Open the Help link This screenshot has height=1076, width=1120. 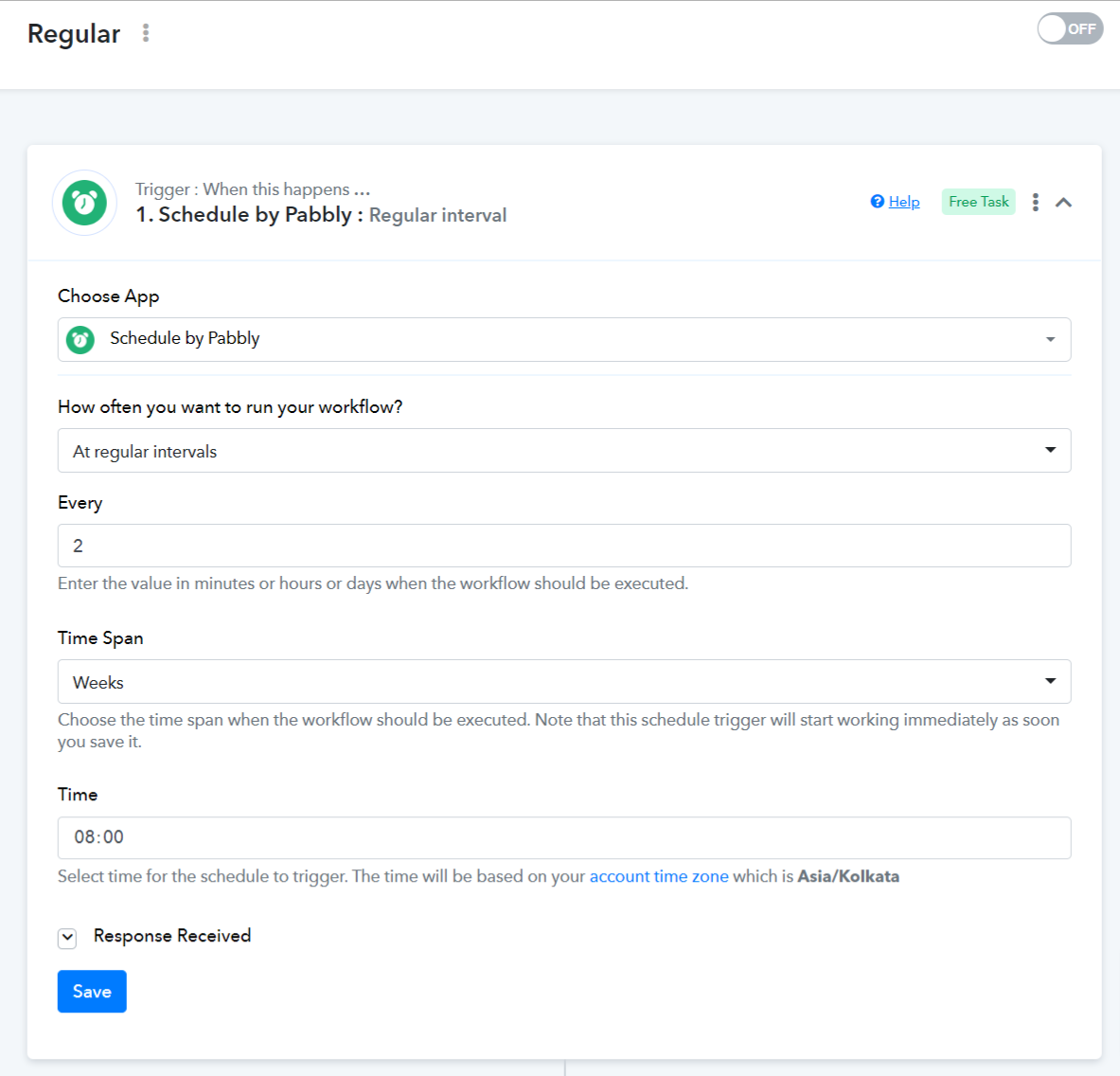tap(903, 202)
